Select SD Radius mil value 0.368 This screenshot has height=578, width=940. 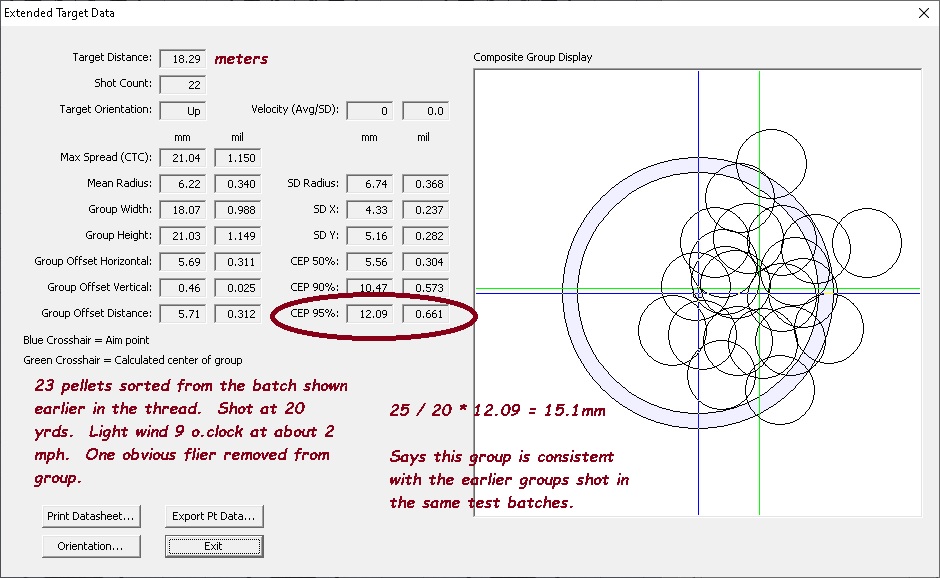[x=426, y=184]
